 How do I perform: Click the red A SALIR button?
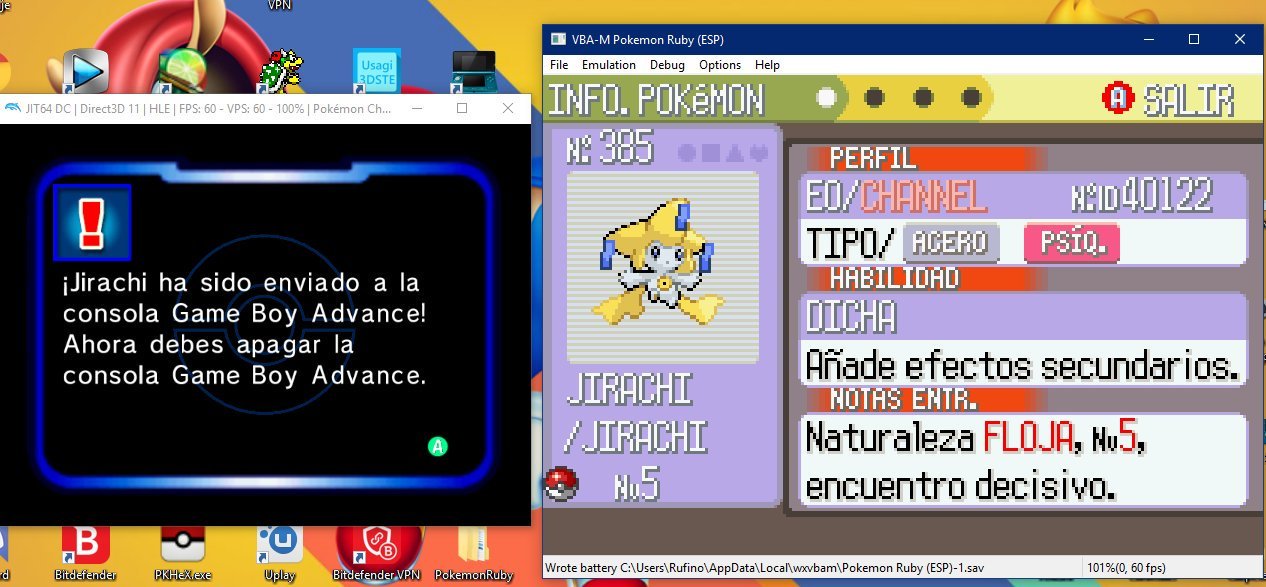coord(1167,99)
